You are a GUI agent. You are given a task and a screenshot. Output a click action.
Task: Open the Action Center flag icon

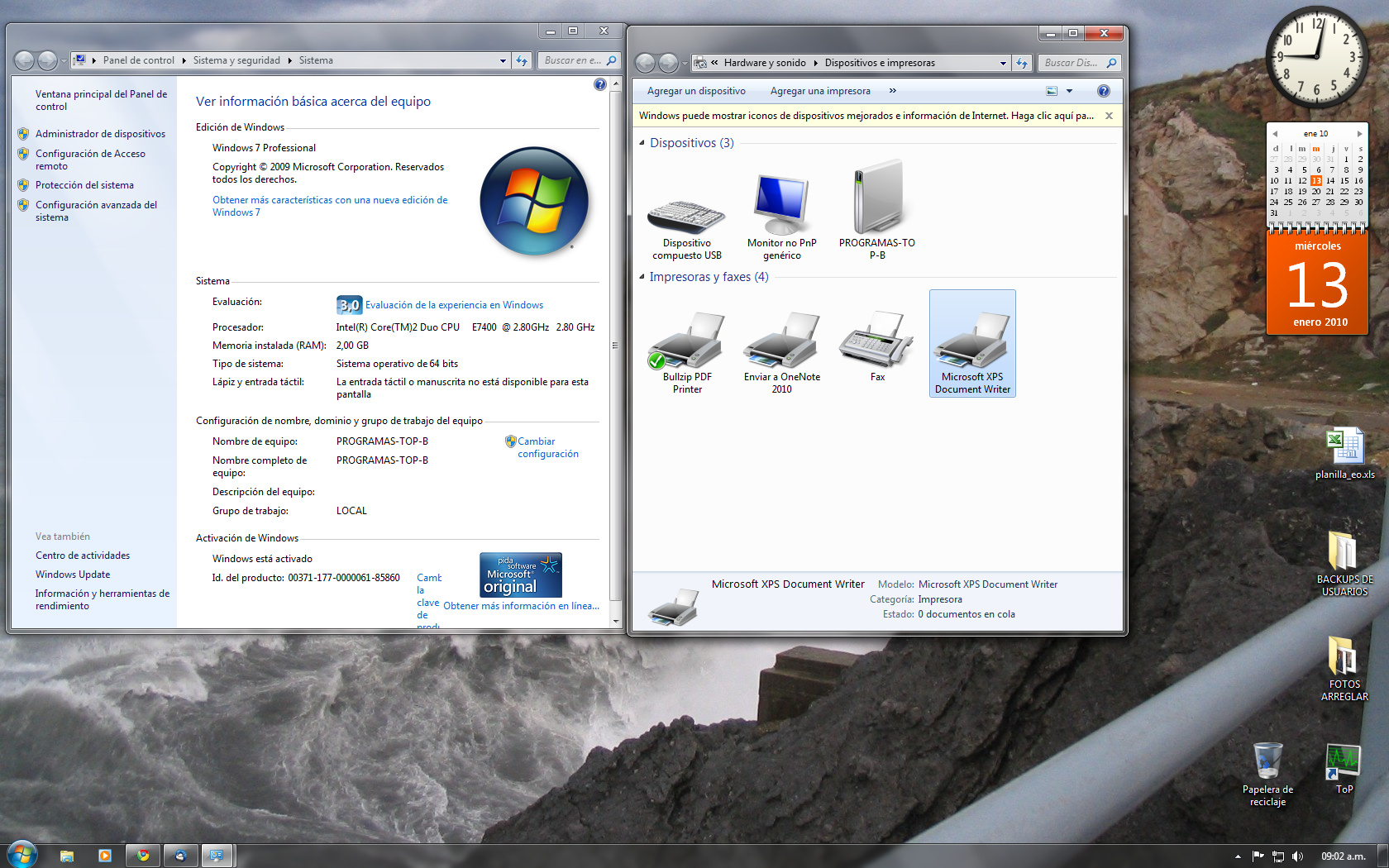point(1258,856)
